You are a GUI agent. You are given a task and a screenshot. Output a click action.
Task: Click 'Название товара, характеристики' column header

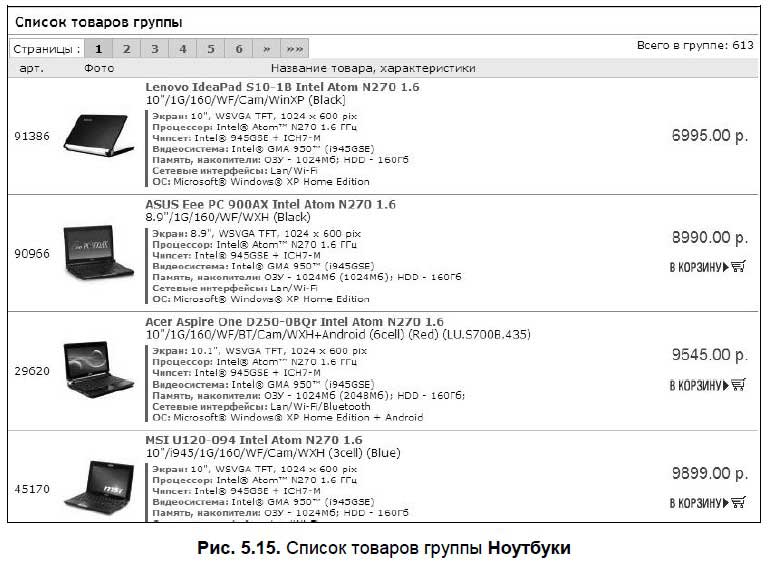pyautogui.click(x=373, y=68)
